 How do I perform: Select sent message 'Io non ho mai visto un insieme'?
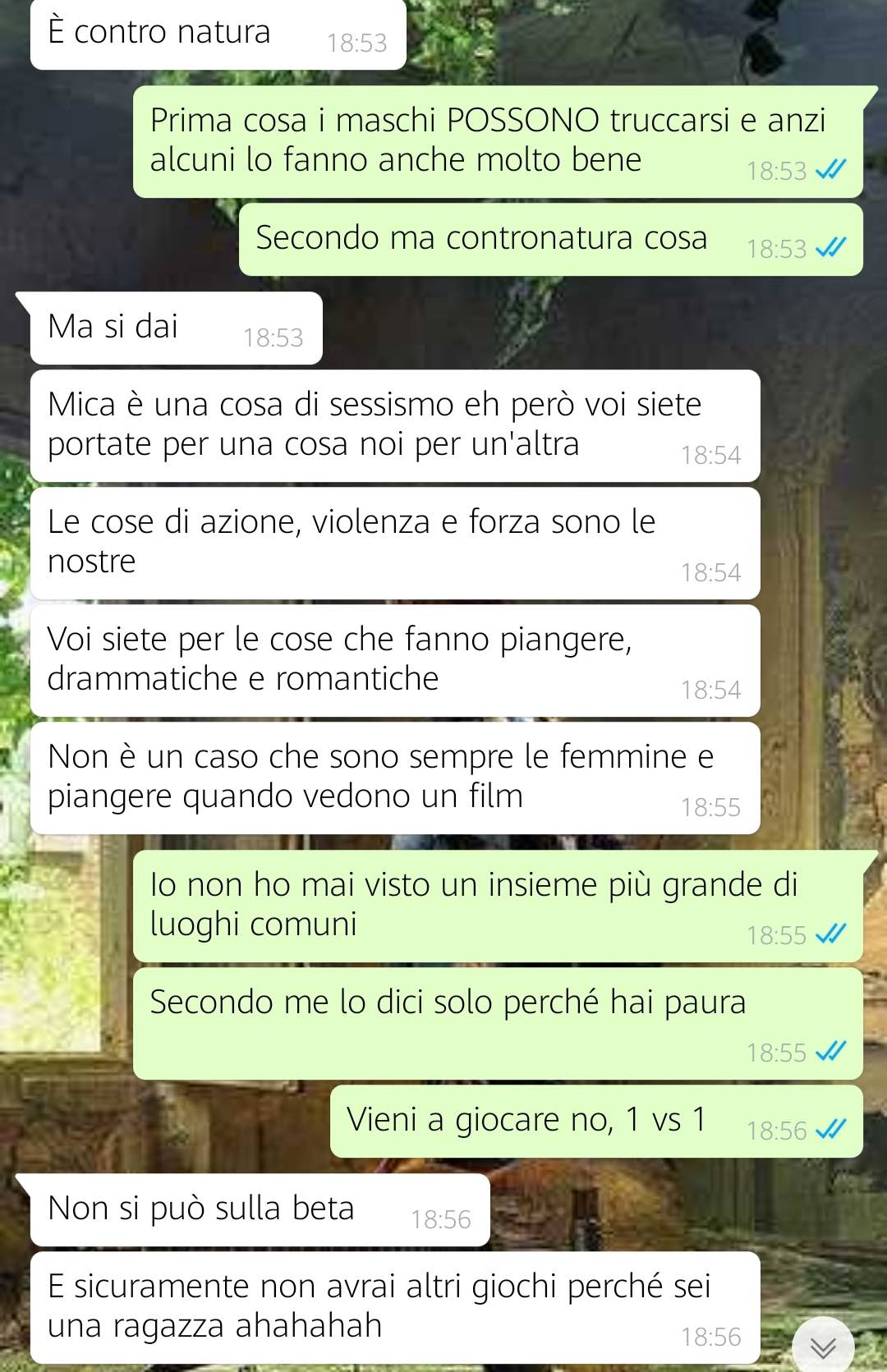click(498, 906)
